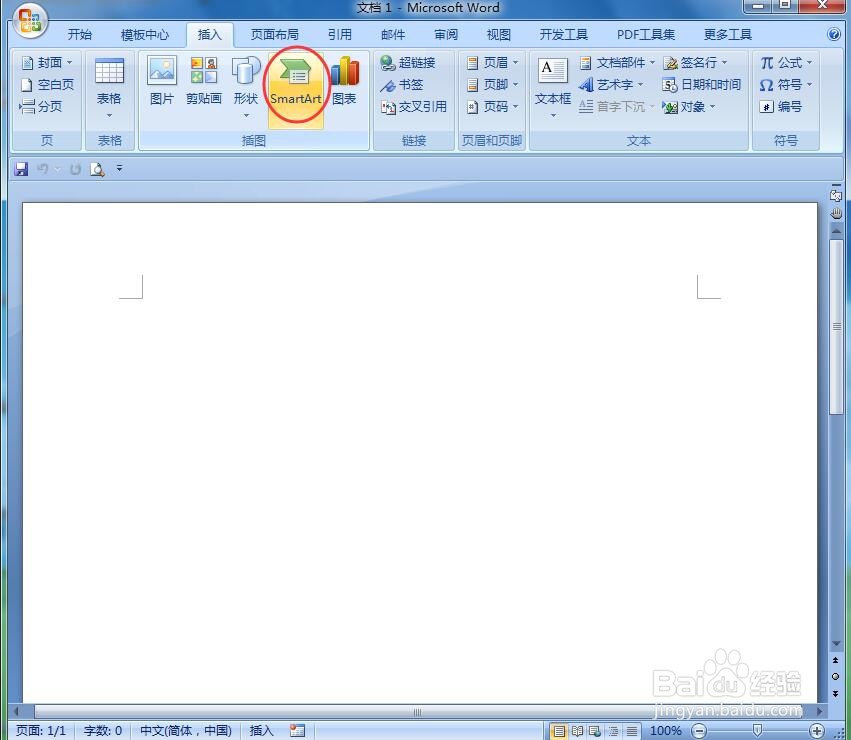Click the 100% zoom level button
Screen dimensions: 851x740
point(666,731)
